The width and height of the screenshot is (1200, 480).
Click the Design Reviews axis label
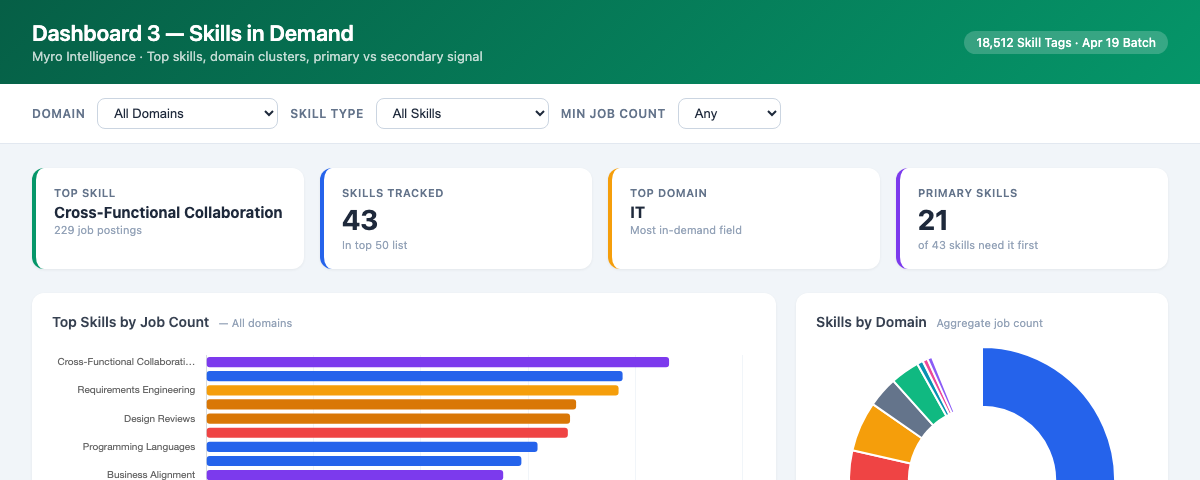[x=160, y=419]
